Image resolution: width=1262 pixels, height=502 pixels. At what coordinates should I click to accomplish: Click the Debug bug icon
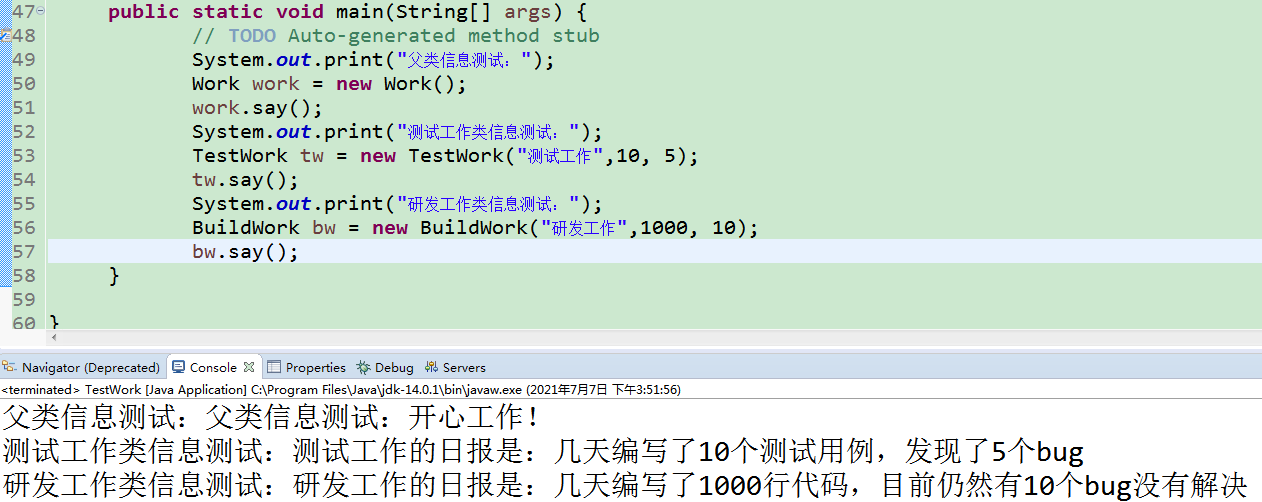click(x=363, y=367)
